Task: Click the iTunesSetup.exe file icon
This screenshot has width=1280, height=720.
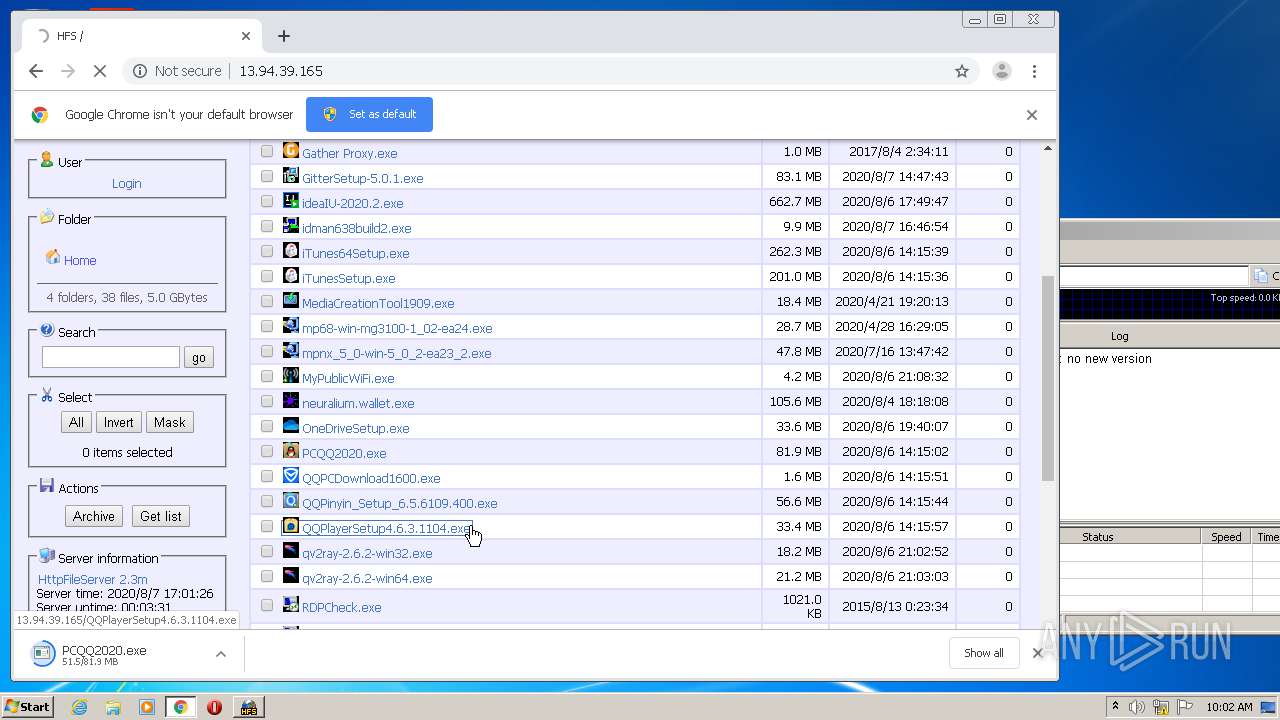Action: (291, 276)
